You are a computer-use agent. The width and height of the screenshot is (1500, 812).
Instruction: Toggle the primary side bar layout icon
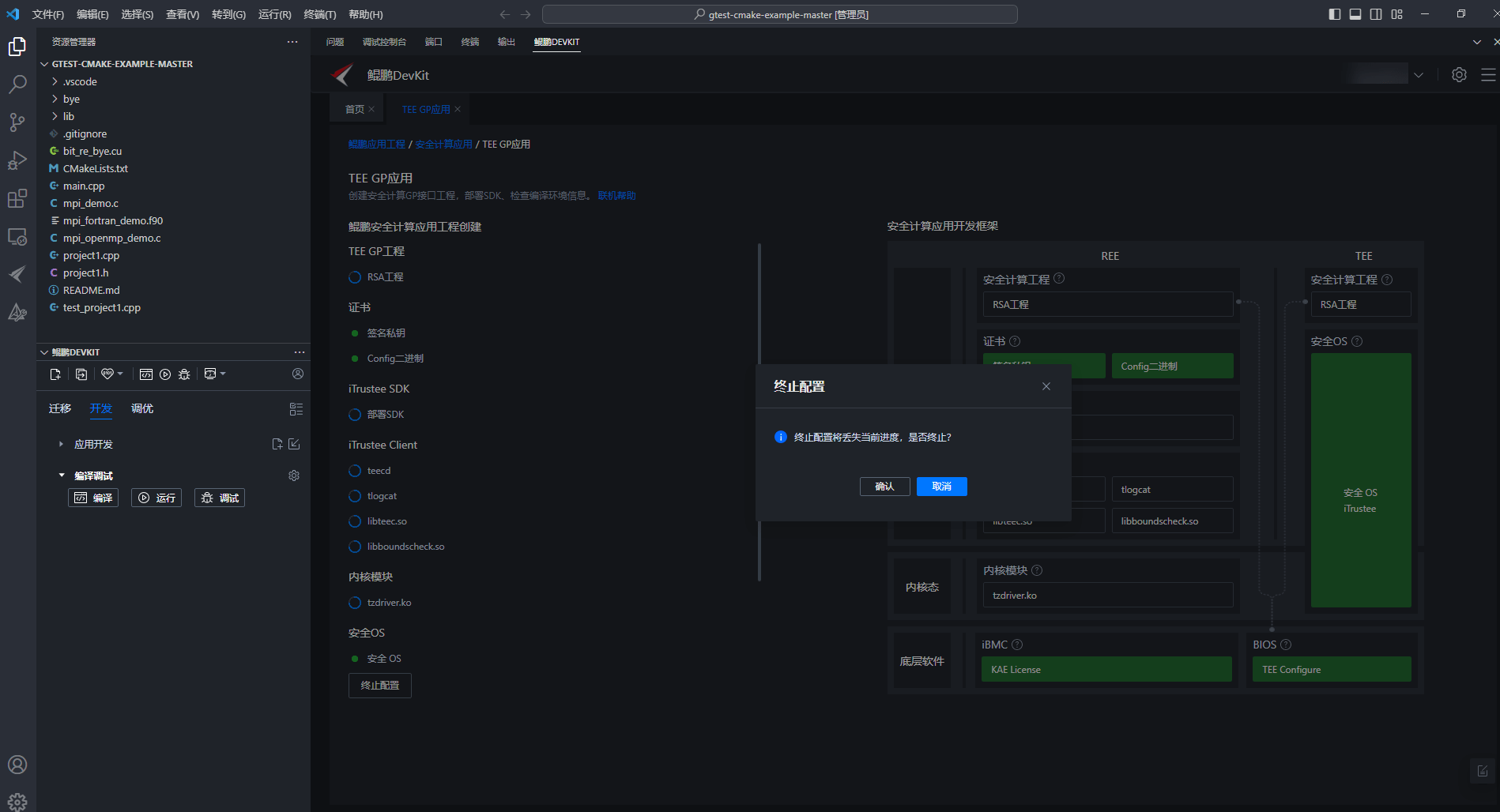click(x=1335, y=14)
